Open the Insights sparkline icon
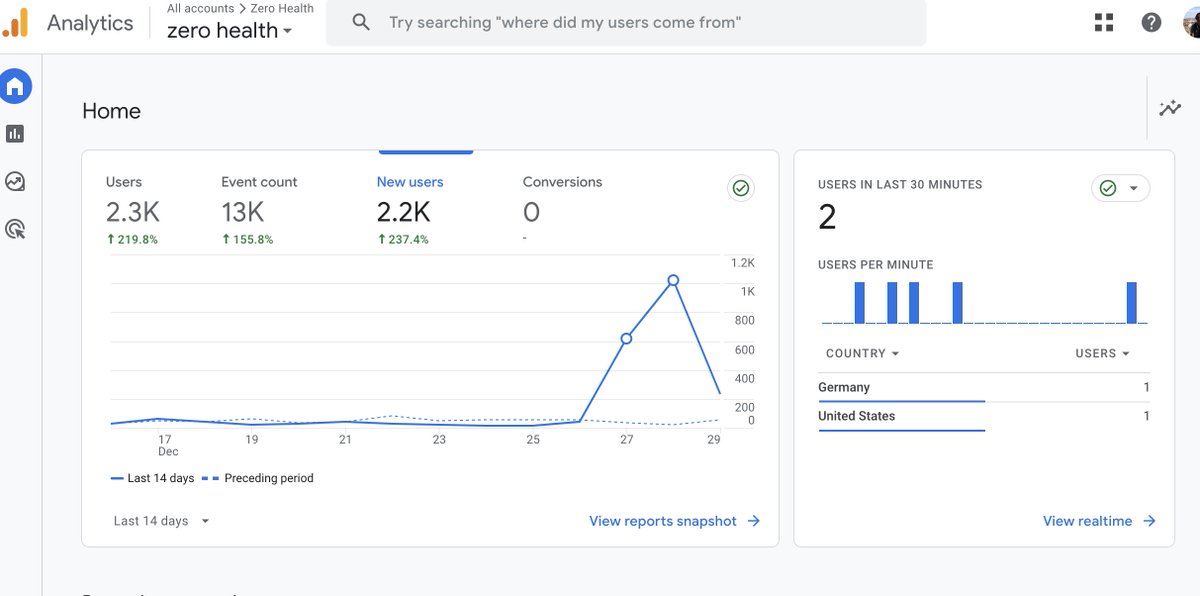The width and height of the screenshot is (1200, 596). 1170,108
